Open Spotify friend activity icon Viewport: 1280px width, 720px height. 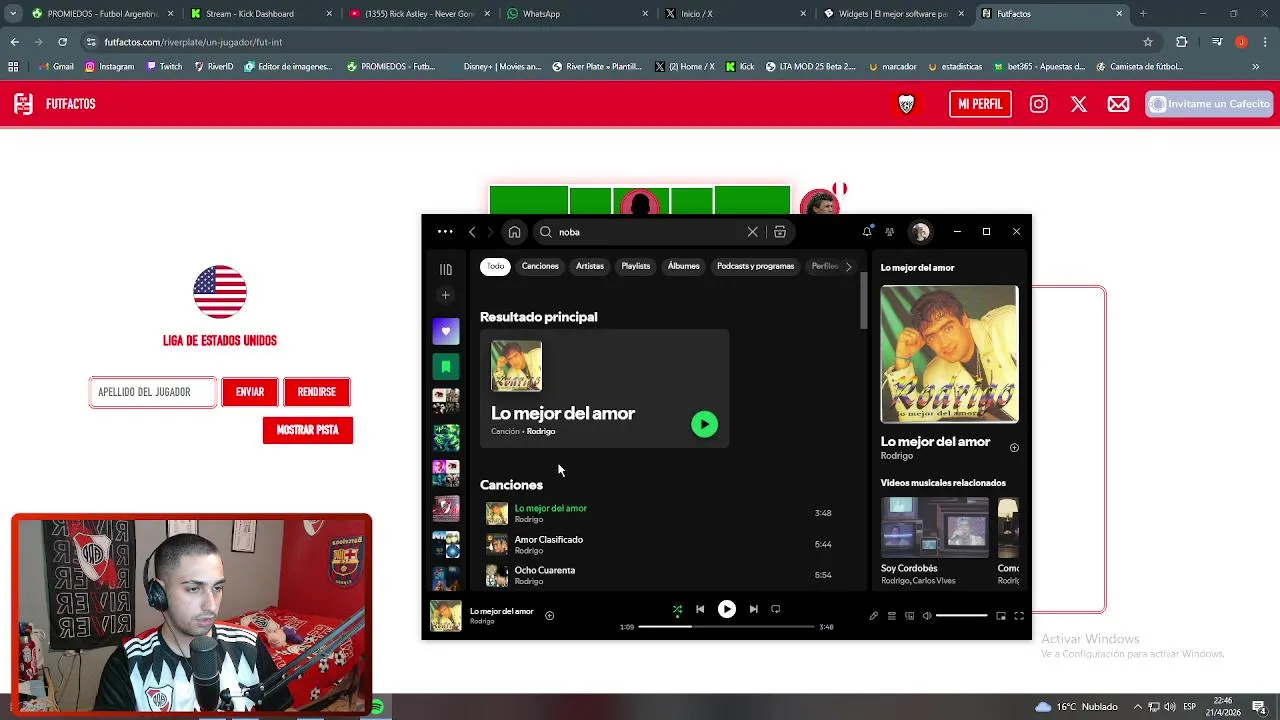point(890,232)
